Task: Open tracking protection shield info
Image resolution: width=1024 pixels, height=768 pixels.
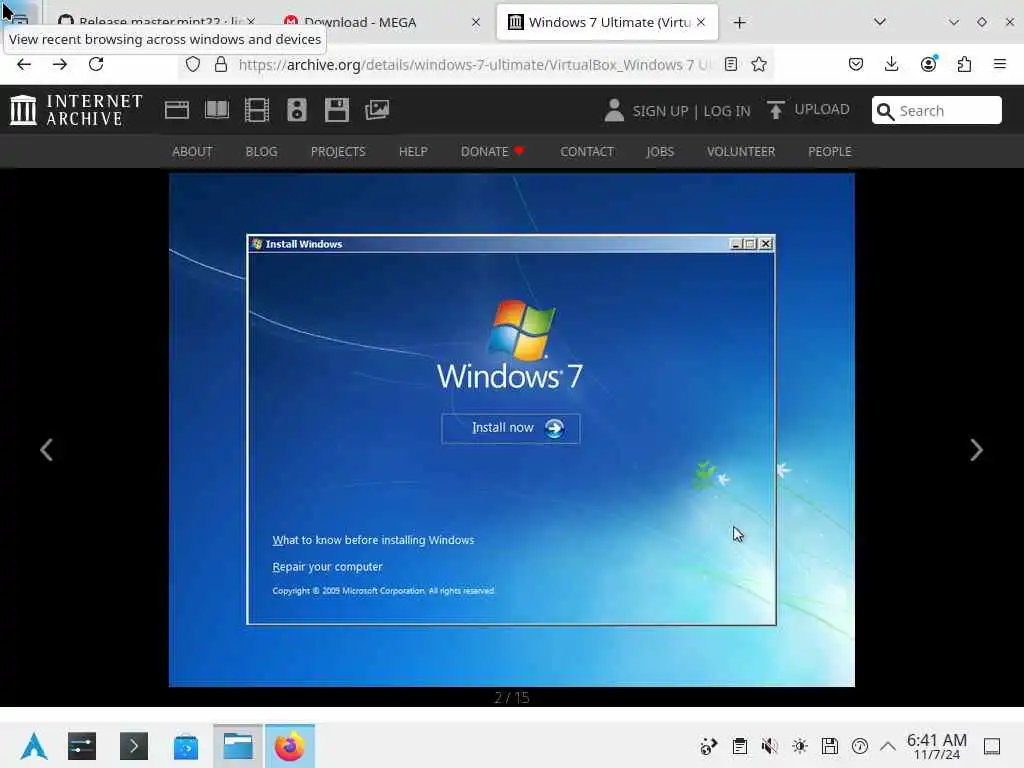Action: tap(193, 64)
